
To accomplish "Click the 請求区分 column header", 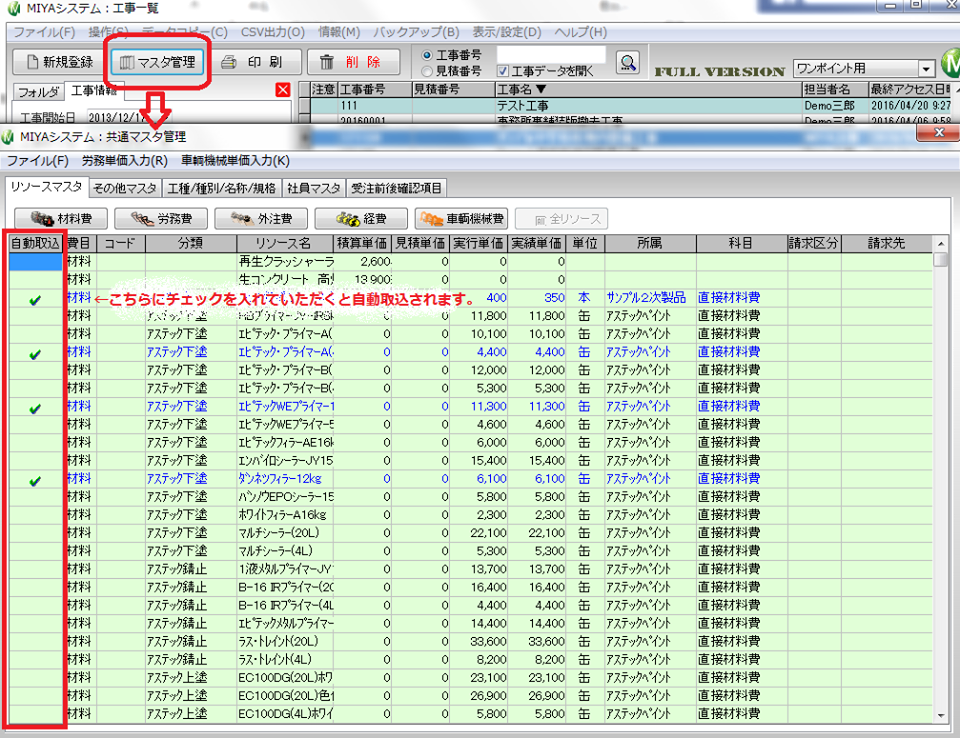I will 814,243.
